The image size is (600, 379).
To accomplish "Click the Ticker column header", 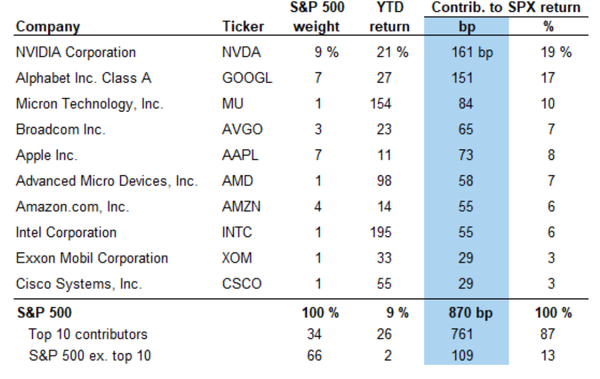I will [243, 26].
